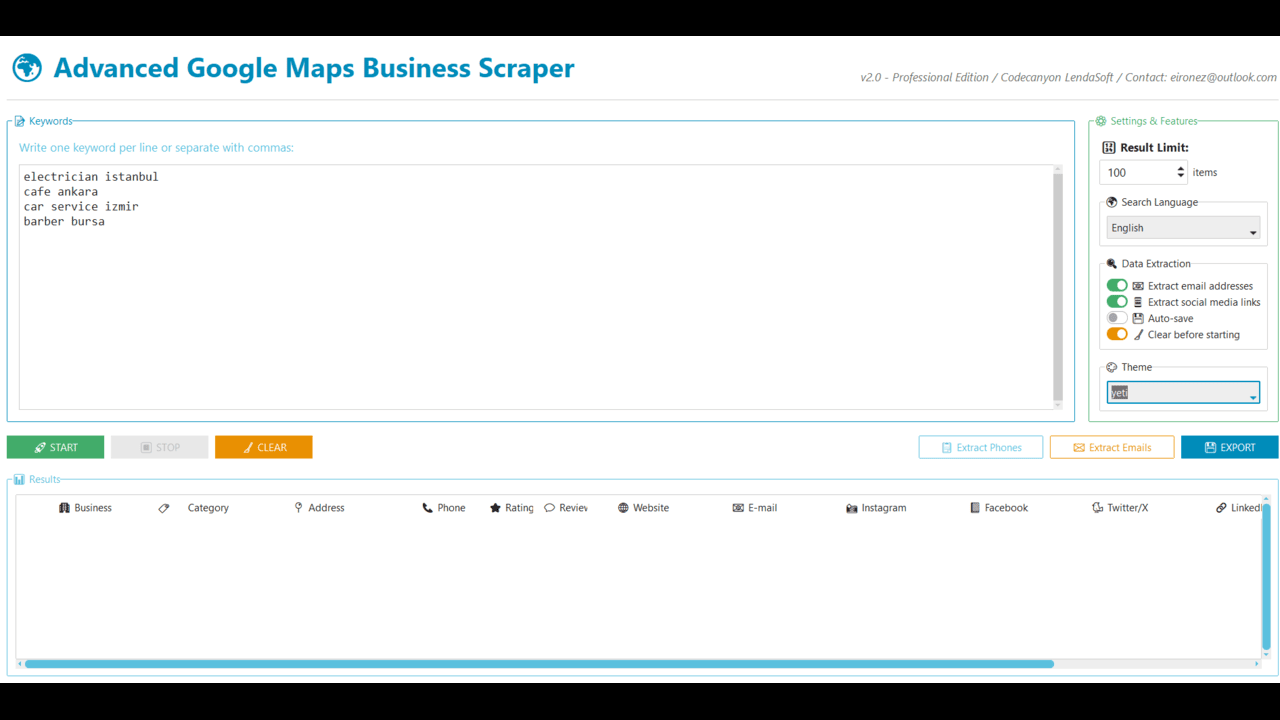Click the Address column pin icon
This screenshot has height=720, width=1280.
coord(298,508)
